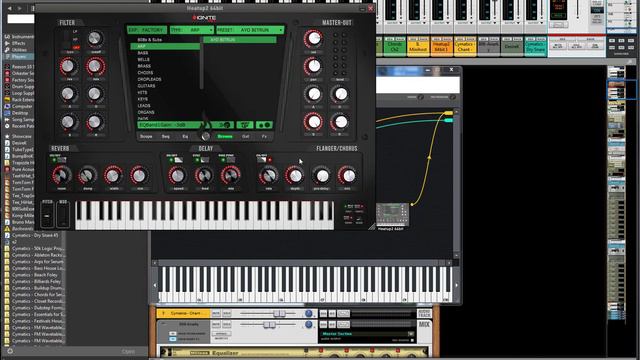Open the Computer location icon in browser
The height and width of the screenshot is (360, 640).
pos(7,106)
